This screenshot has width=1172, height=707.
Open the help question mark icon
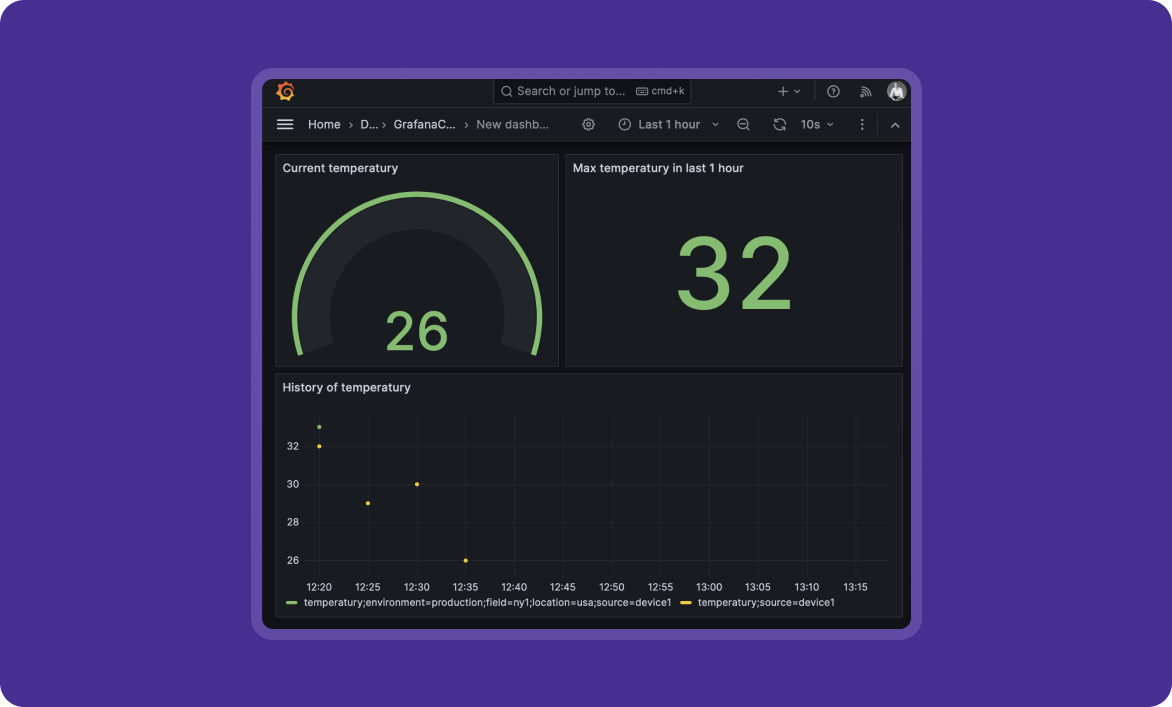click(833, 91)
